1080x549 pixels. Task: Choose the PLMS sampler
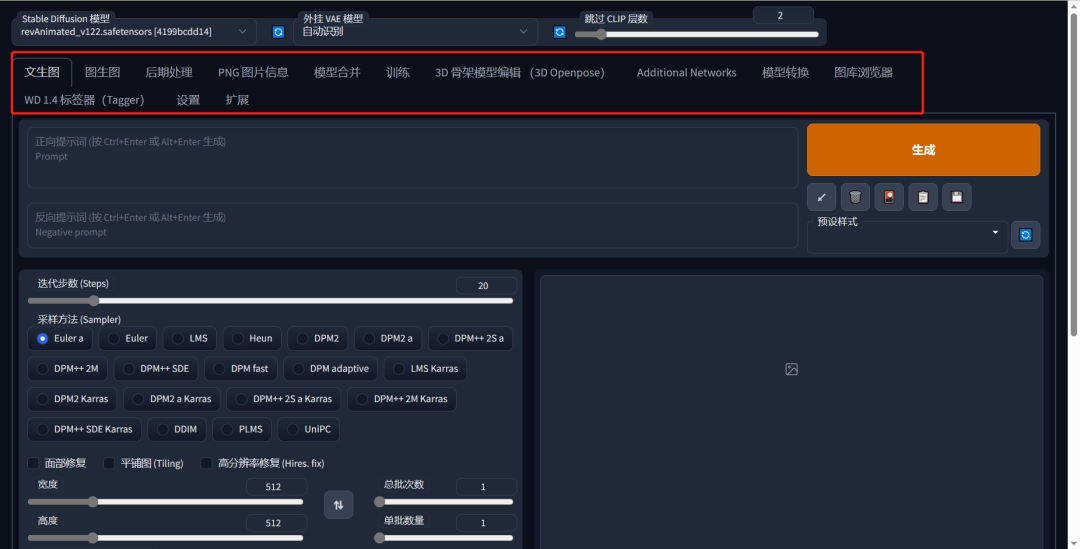pyautogui.click(x=242, y=429)
